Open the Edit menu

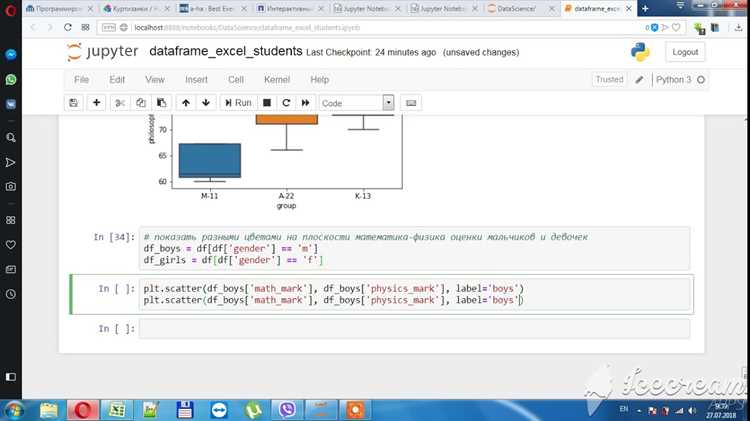point(117,80)
